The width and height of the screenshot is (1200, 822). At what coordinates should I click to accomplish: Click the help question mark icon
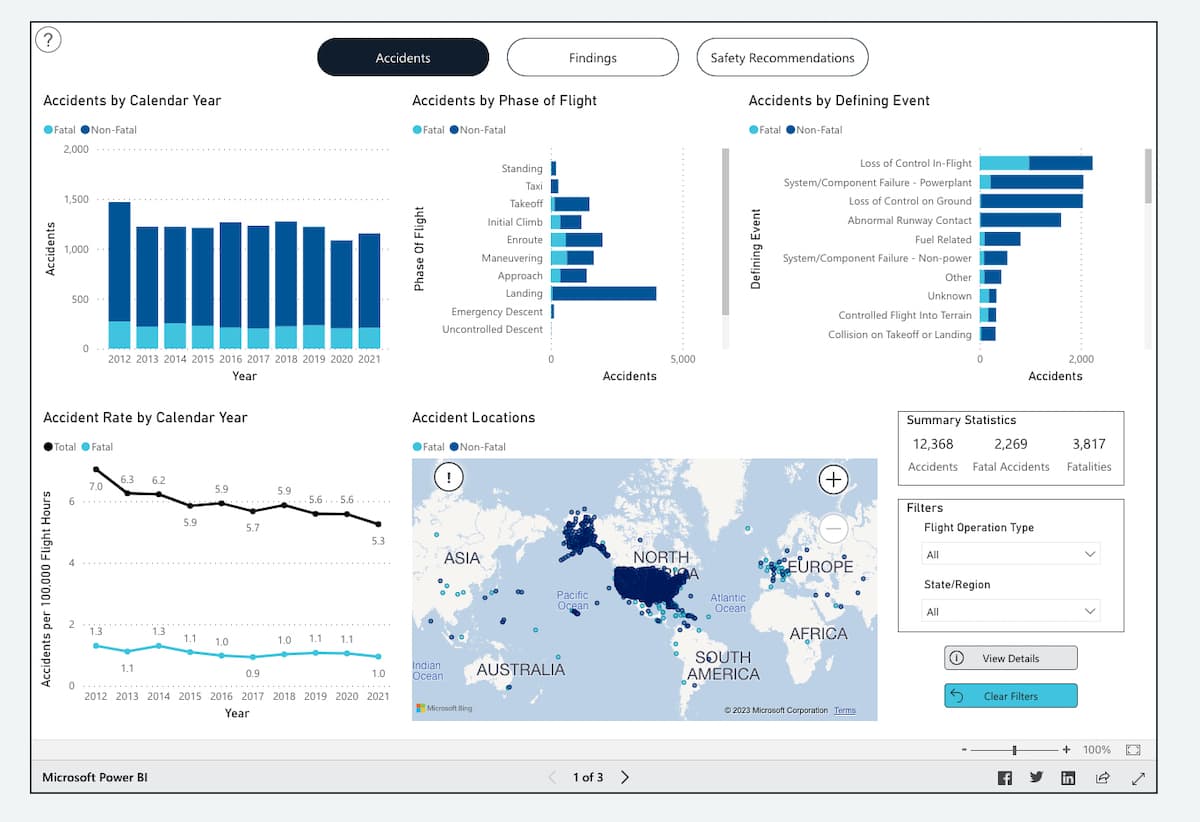pyautogui.click(x=48, y=40)
